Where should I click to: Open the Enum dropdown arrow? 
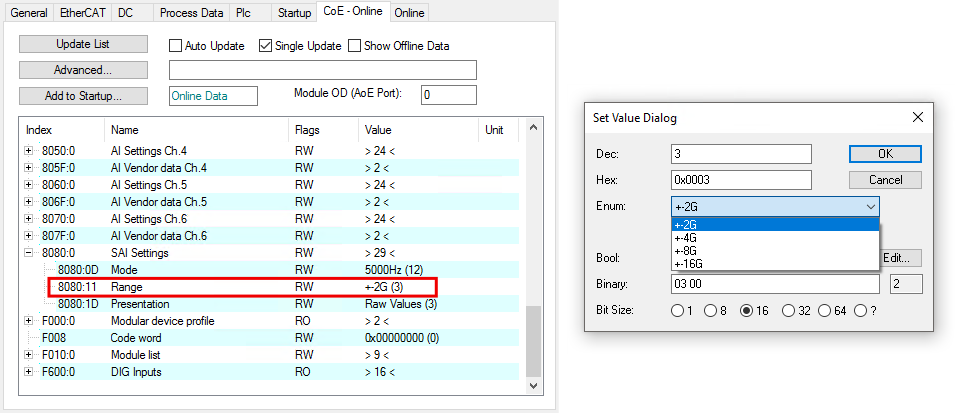(x=871, y=207)
